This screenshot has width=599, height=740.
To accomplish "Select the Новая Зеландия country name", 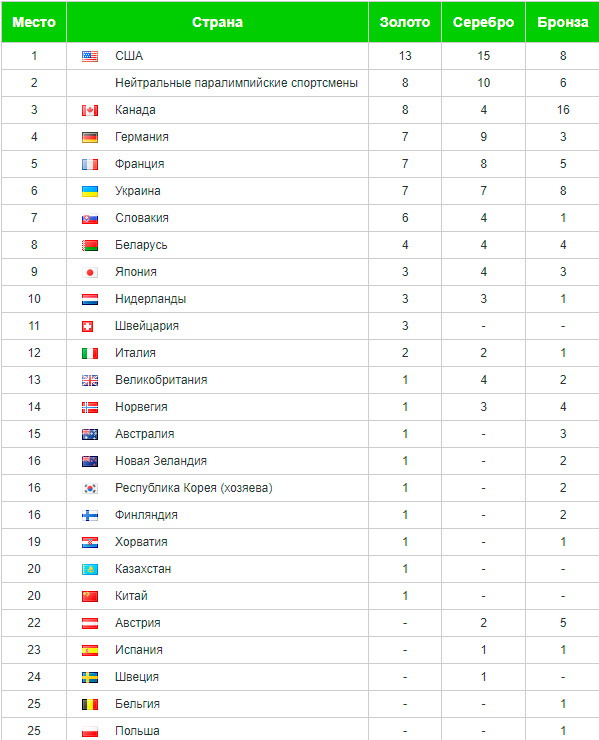I will pyautogui.click(x=161, y=461).
